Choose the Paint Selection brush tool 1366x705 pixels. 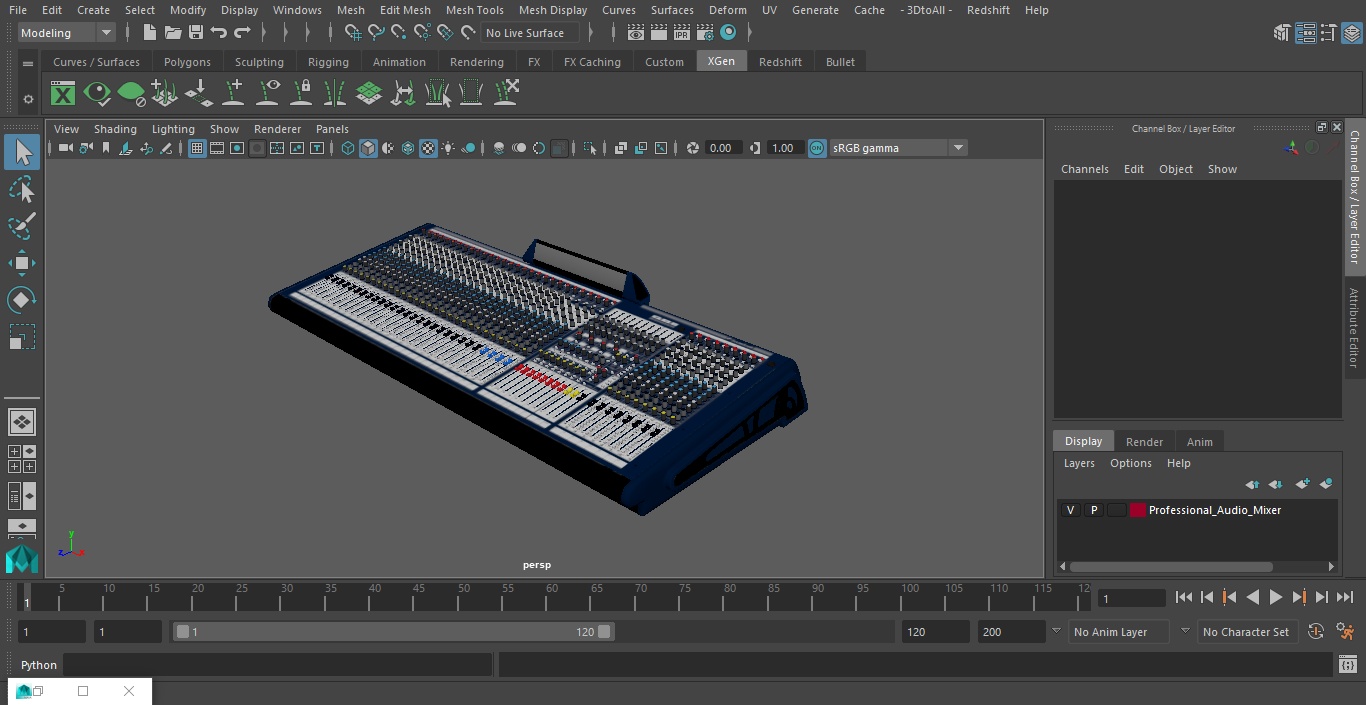click(x=22, y=226)
